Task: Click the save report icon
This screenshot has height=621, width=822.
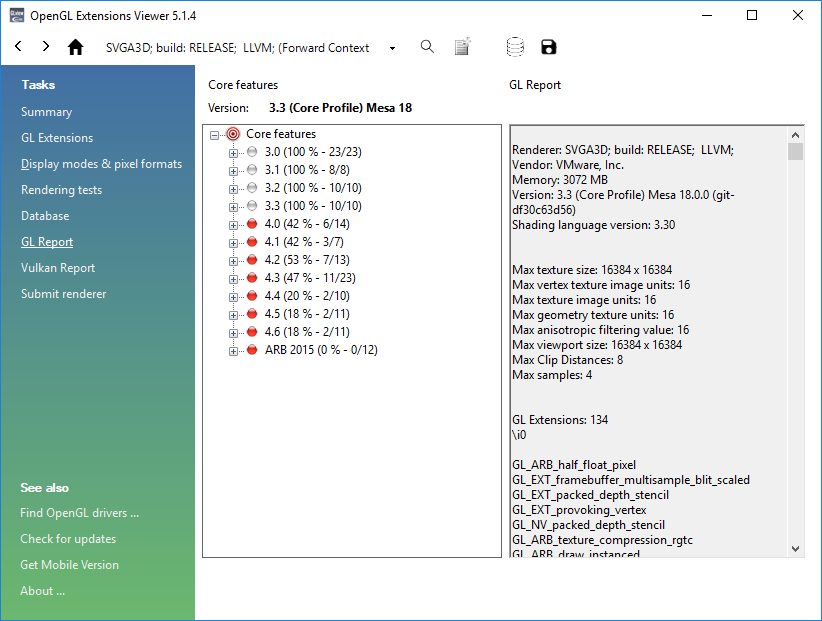Action: click(x=548, y=46)
